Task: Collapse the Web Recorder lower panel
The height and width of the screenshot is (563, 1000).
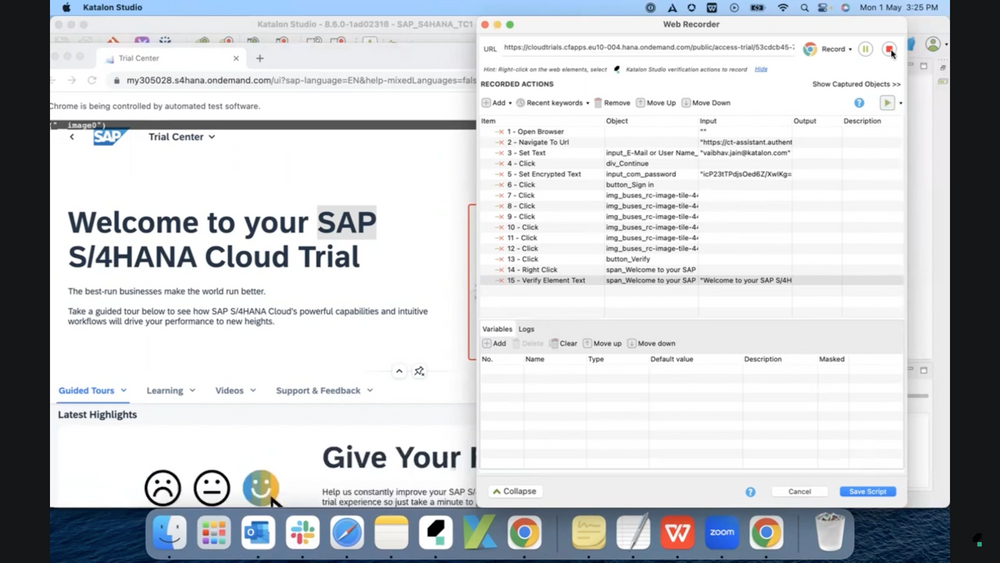Action: [x=514, y=492]
